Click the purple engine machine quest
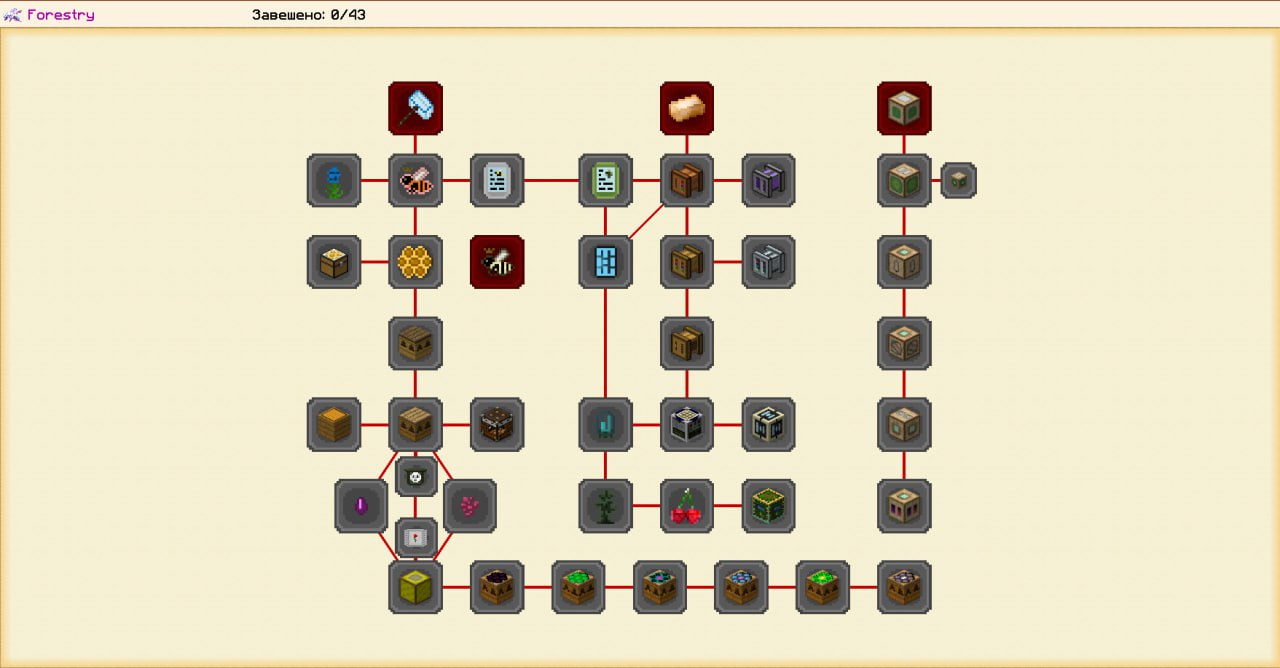 [x=768, y=181]
